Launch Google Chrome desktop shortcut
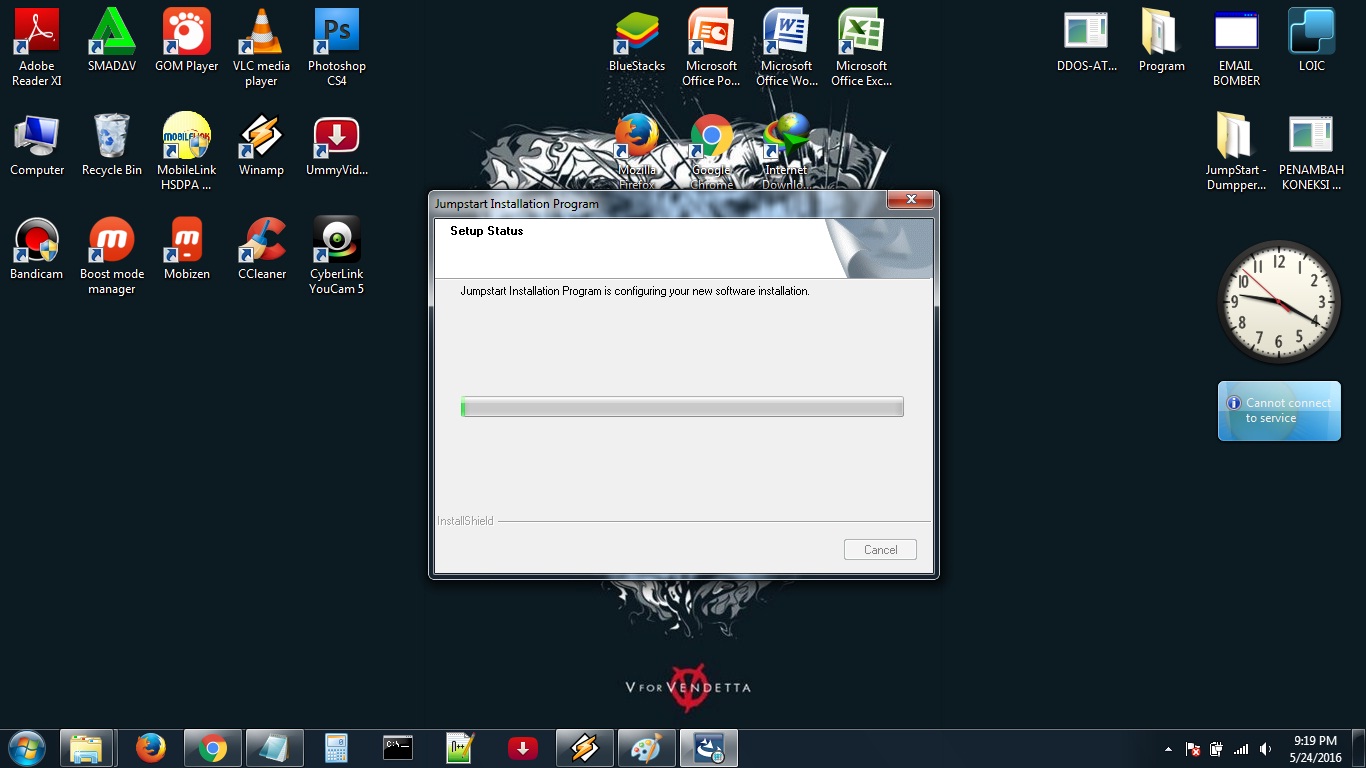1366x768 pixels. click(x=712, y=150)
